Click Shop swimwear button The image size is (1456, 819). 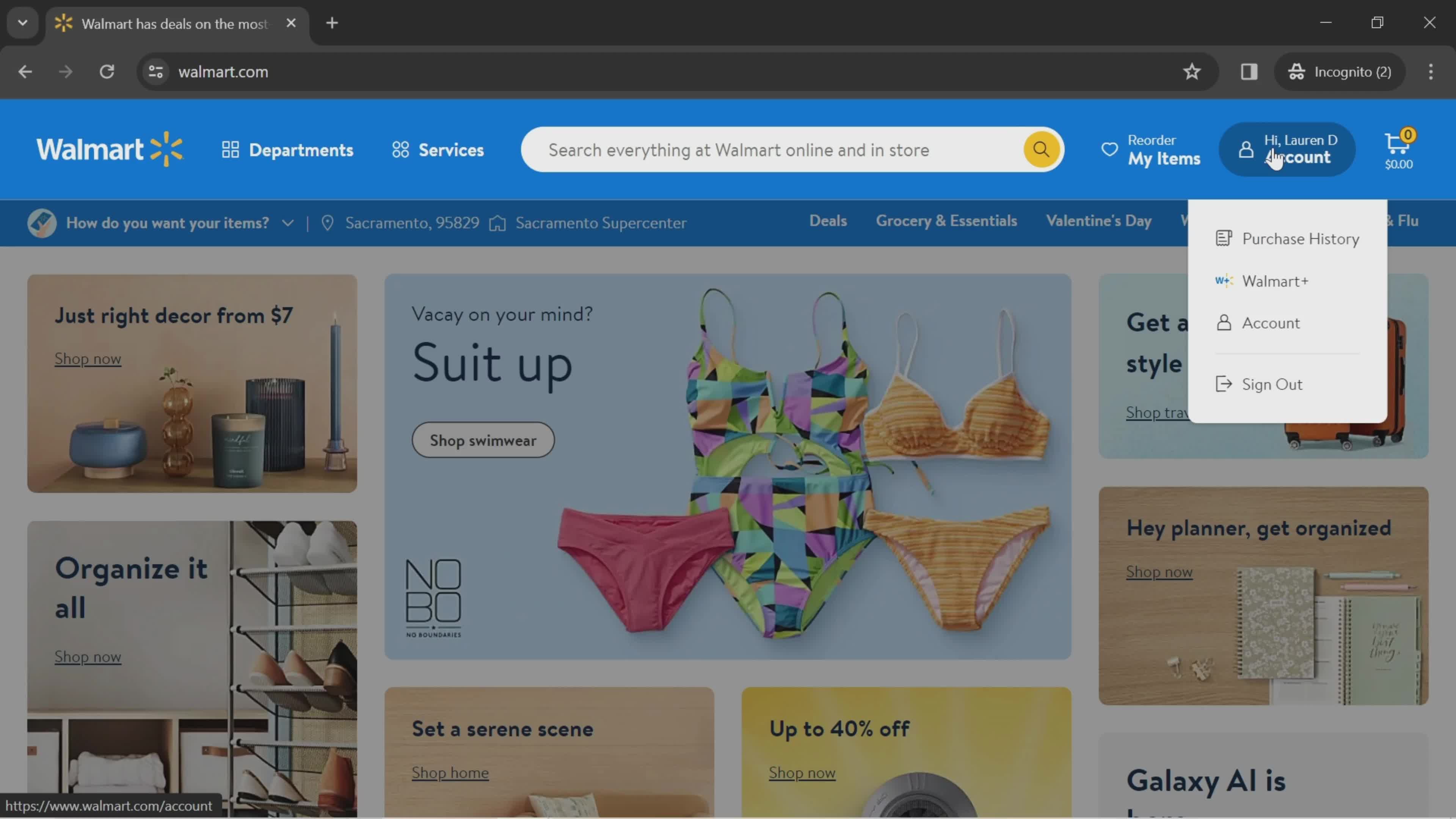(x=483, y=440)
